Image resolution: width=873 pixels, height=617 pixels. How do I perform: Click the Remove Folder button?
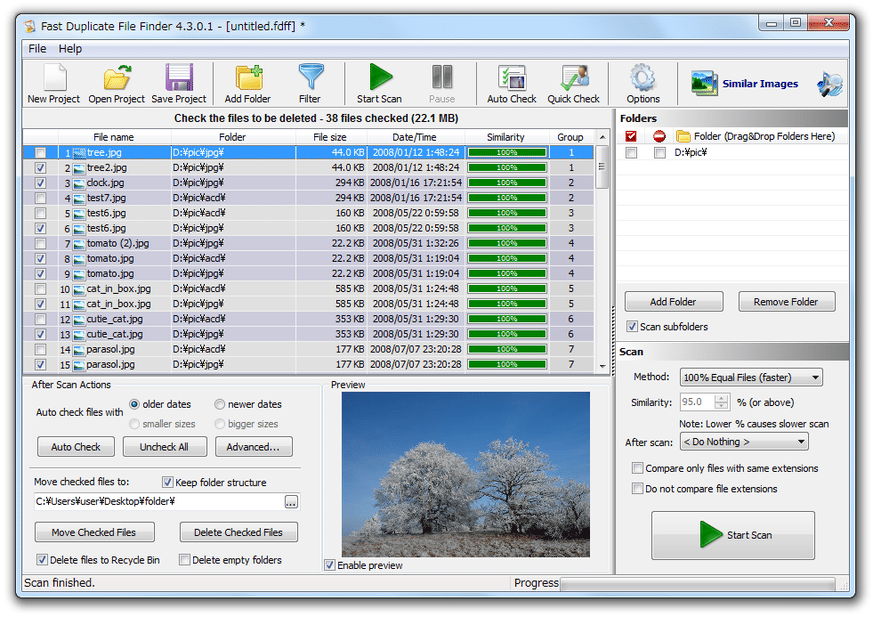[786, 302]
